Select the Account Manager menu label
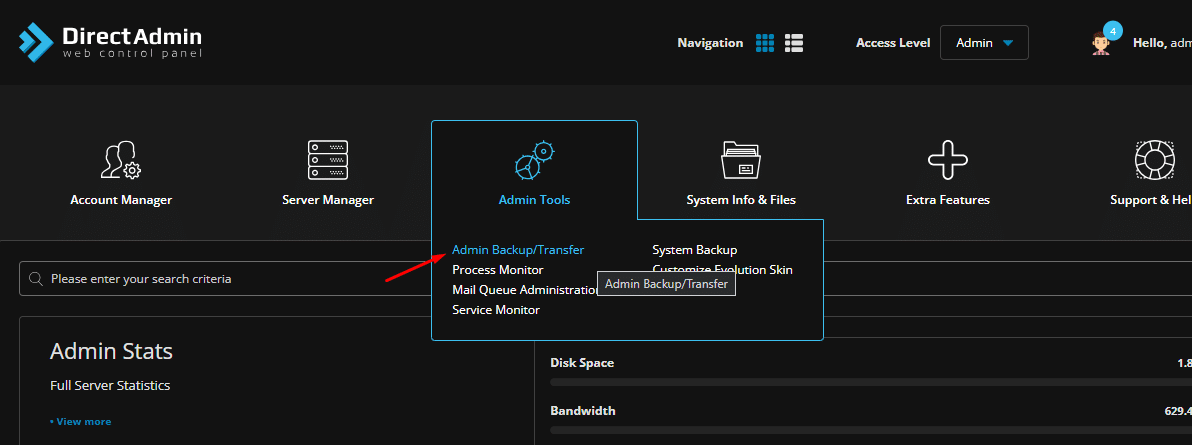Screen dimensions: 1192x445 (x=121, y=200)
